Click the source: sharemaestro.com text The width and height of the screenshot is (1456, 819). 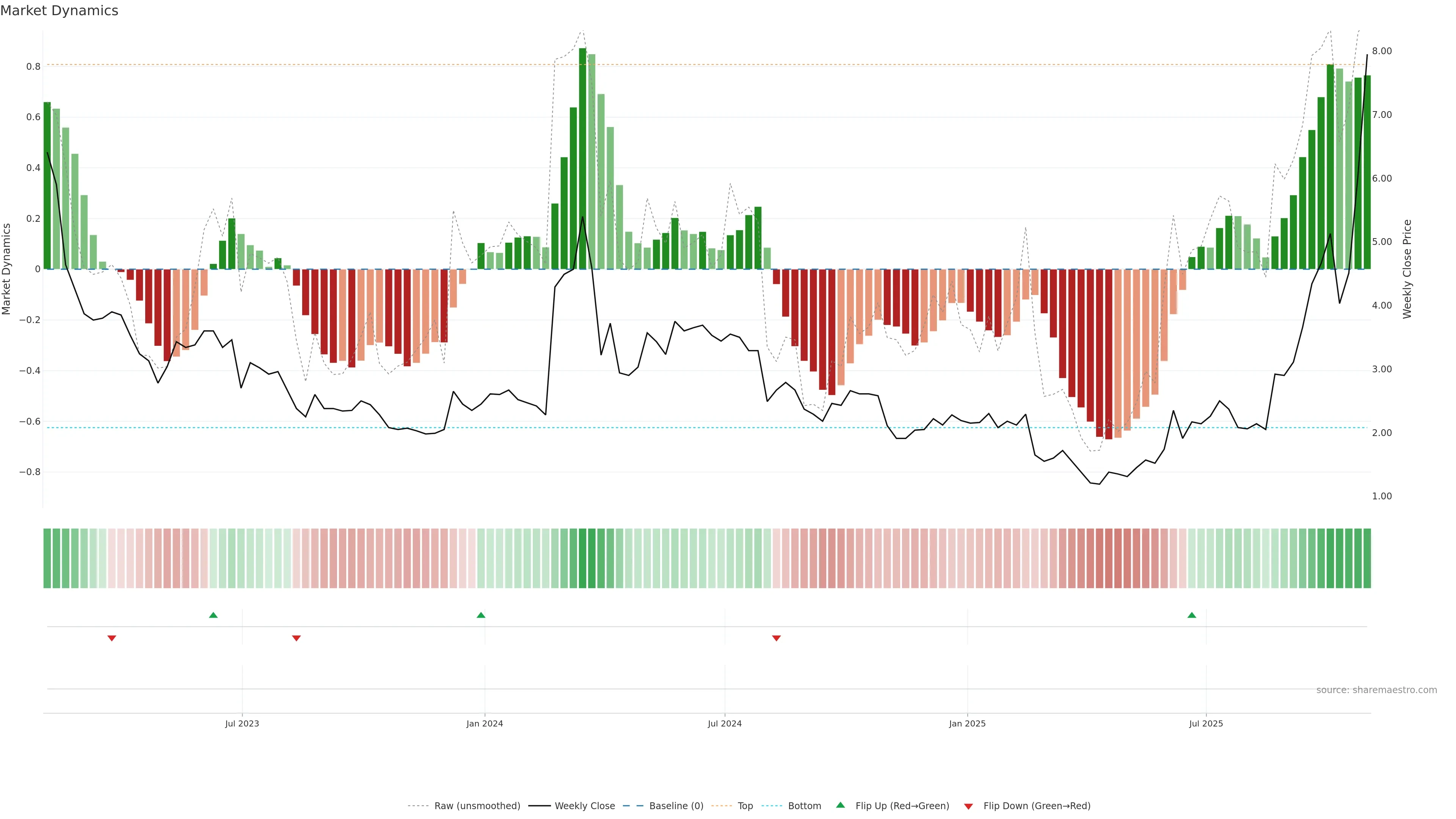point(1376,690)
